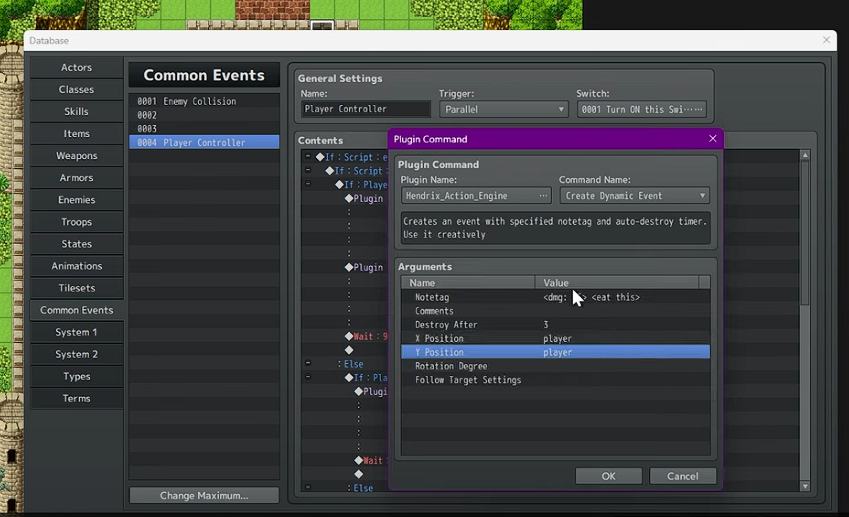This screenshot has width=849, height=517.
Task: Click the Change Maximum button
Action: point(204,495)
